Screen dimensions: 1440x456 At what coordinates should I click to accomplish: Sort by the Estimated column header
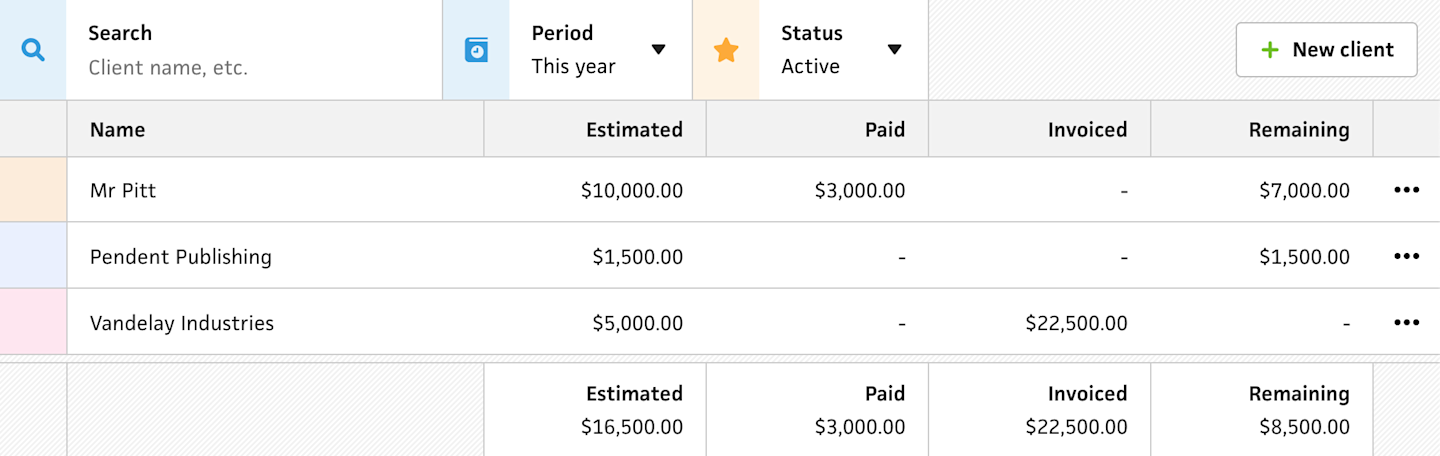pos(634,129)
